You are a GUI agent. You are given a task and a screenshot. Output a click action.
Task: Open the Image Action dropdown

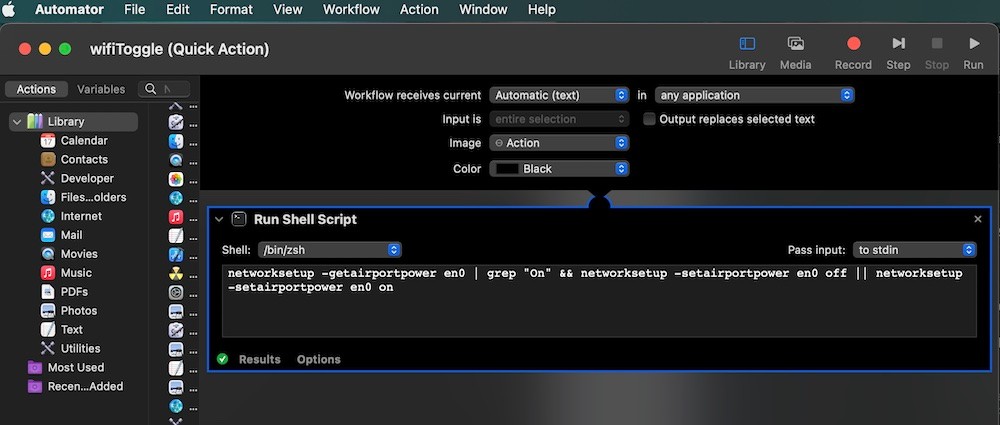559,143
